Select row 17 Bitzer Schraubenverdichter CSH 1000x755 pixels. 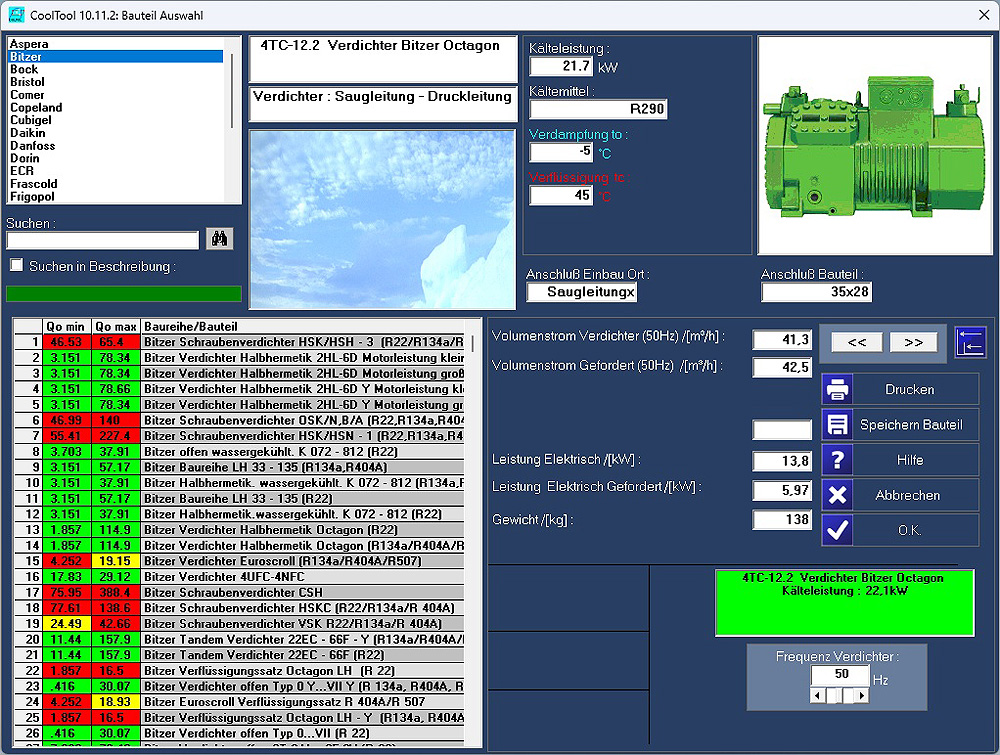[x=240, y=592]
